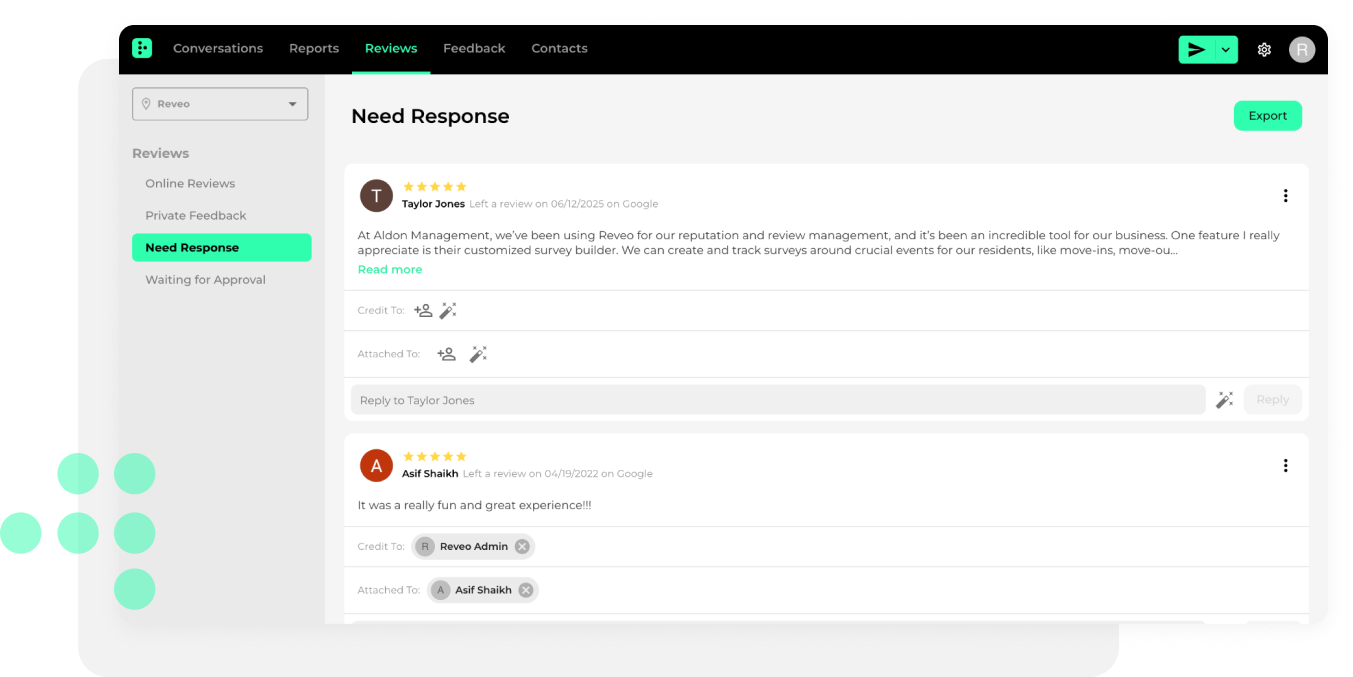The width and height of the screenshot is (1353, 677).
Task: Remove Reveo Admin from Credit To
Action: (x=522, y=547)
